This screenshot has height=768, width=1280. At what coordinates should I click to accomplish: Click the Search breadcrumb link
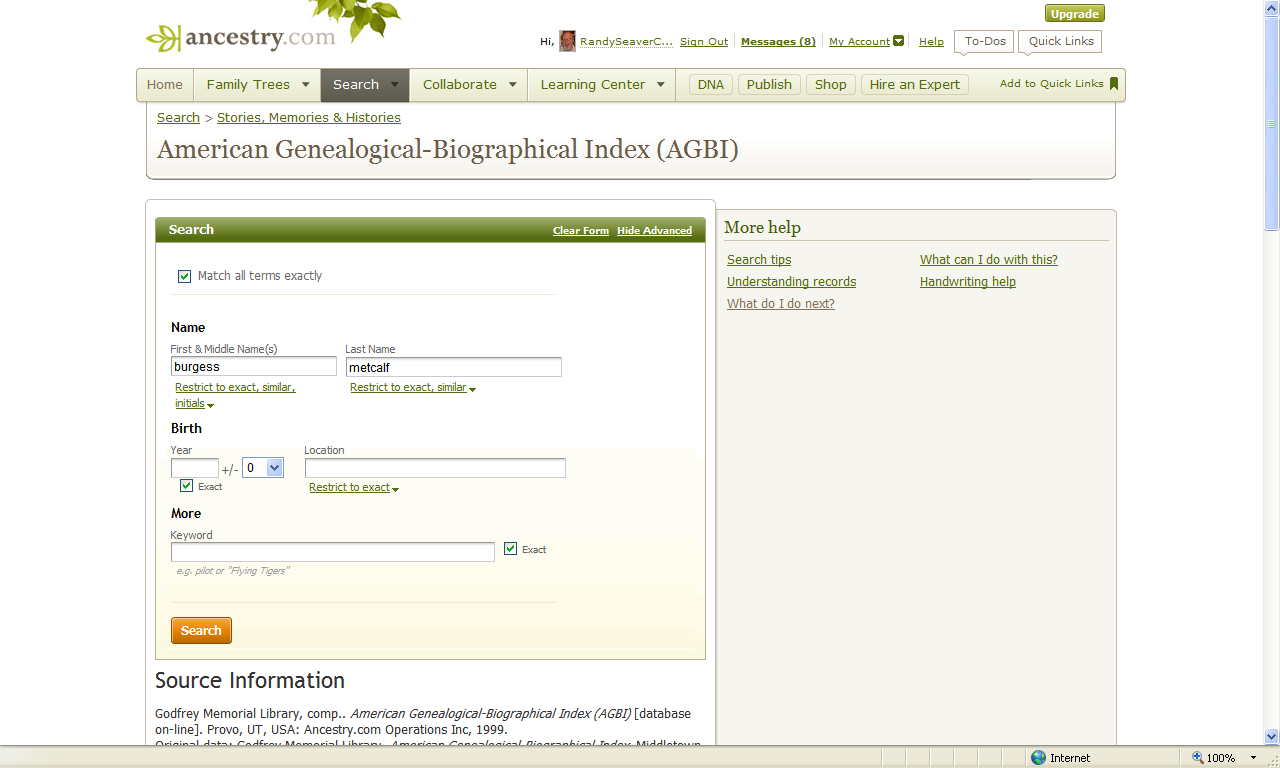[178, 118]
